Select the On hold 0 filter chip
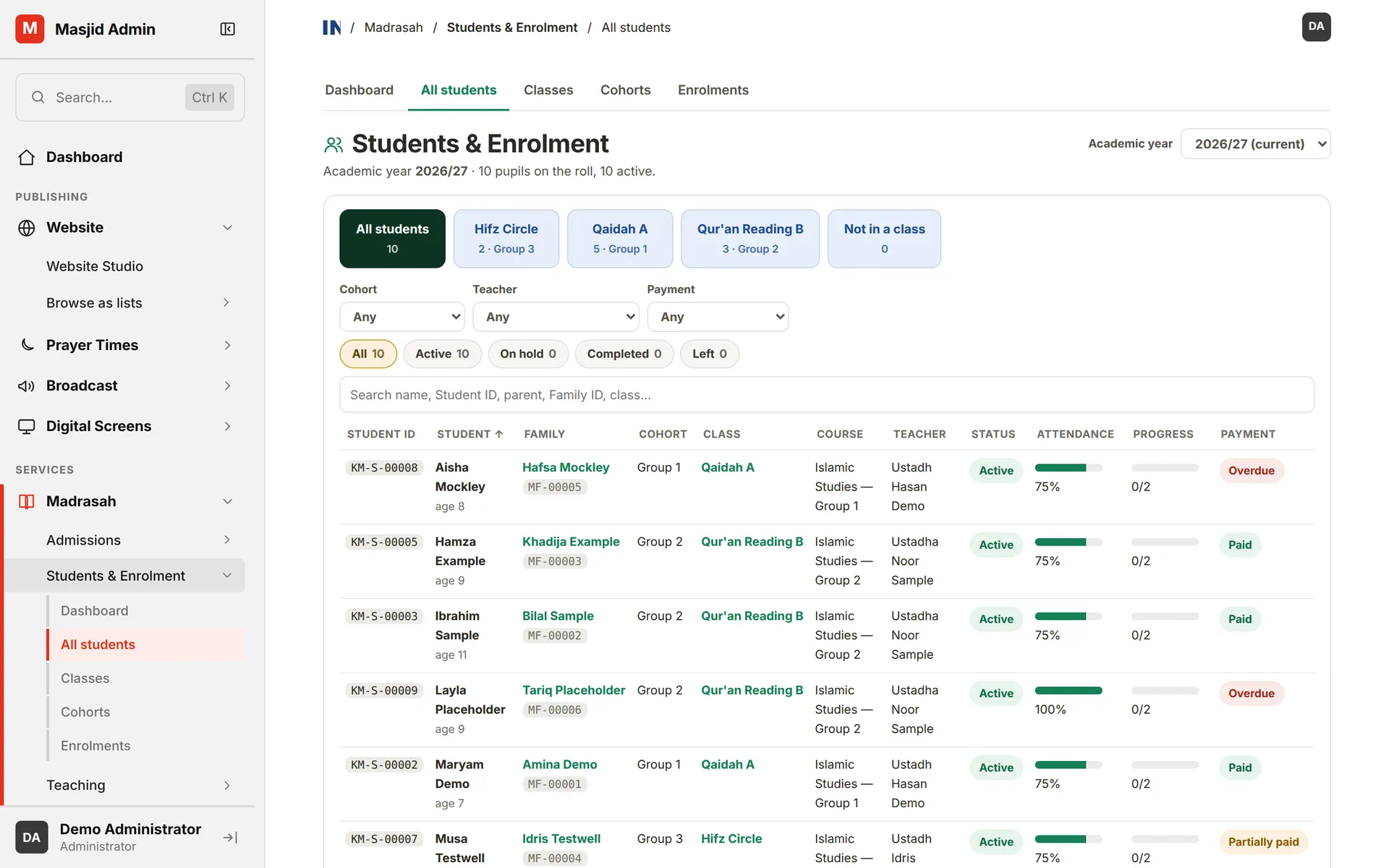 (x=528, y=354)
